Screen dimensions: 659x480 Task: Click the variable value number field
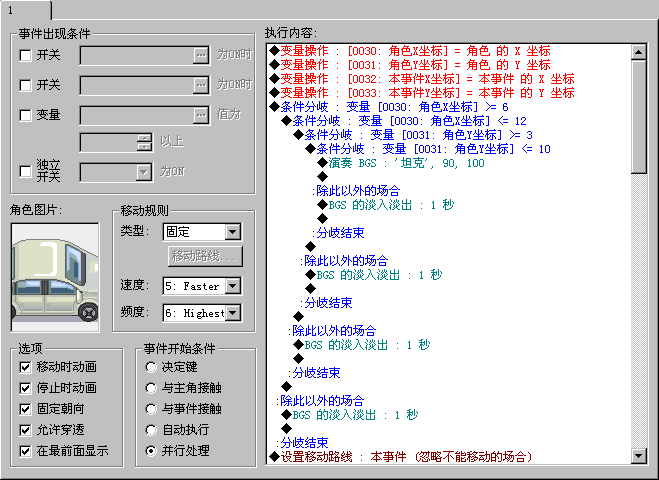(109, 142)
